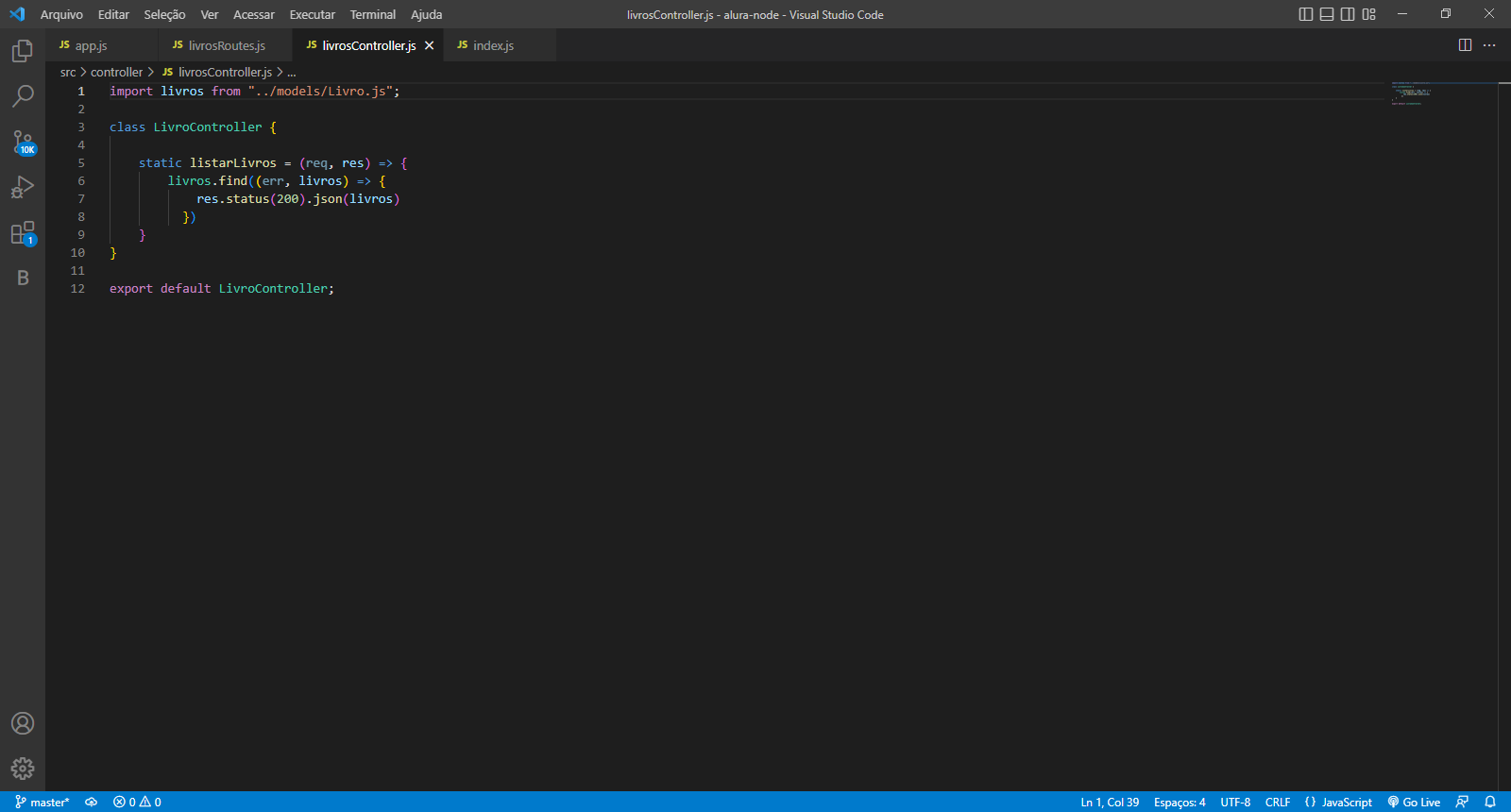Open the Extensions view

[23, 232]
